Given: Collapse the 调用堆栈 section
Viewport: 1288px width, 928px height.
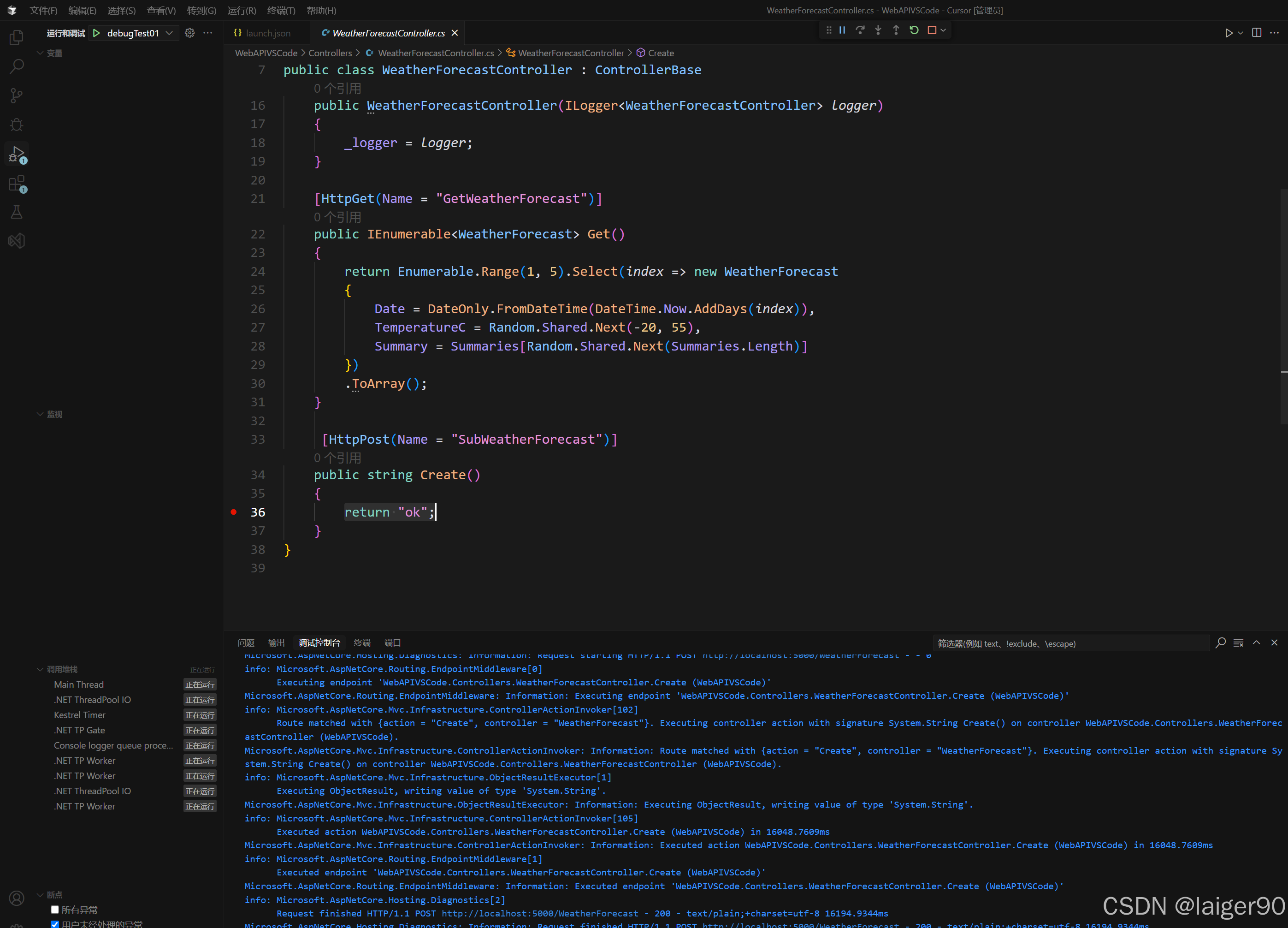Looking at the screenshot, I should coord(62,669).
